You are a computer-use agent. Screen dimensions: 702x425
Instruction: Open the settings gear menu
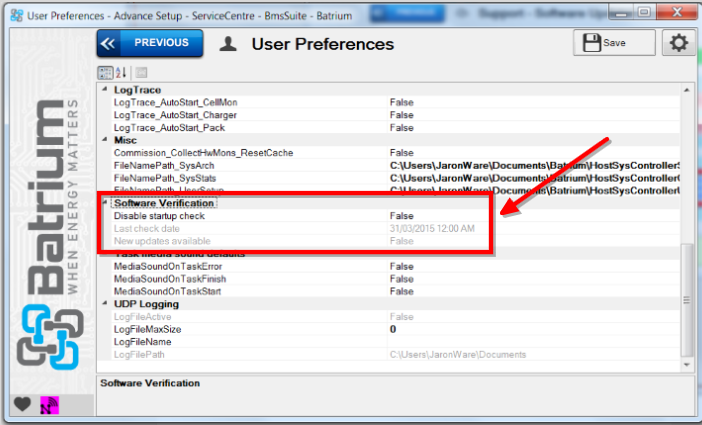pos(679,43)
